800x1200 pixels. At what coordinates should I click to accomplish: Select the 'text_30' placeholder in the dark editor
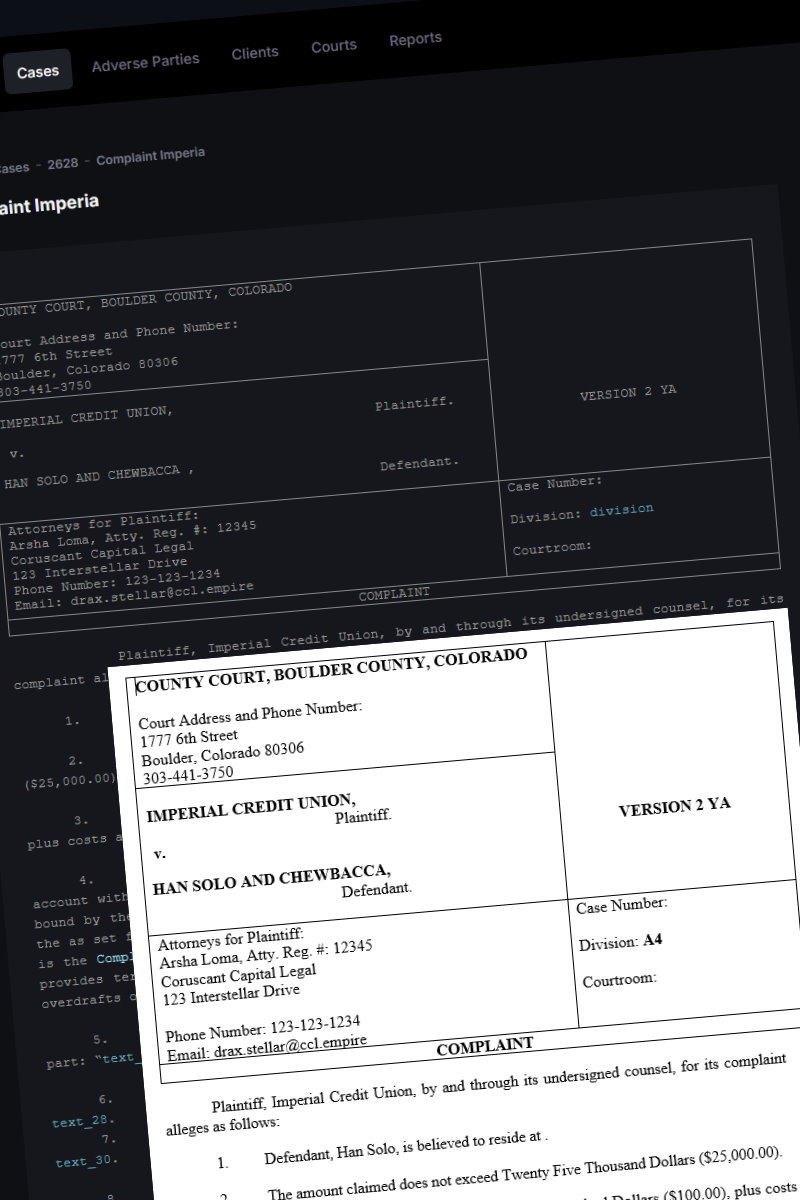click(x=85, y=1161)
